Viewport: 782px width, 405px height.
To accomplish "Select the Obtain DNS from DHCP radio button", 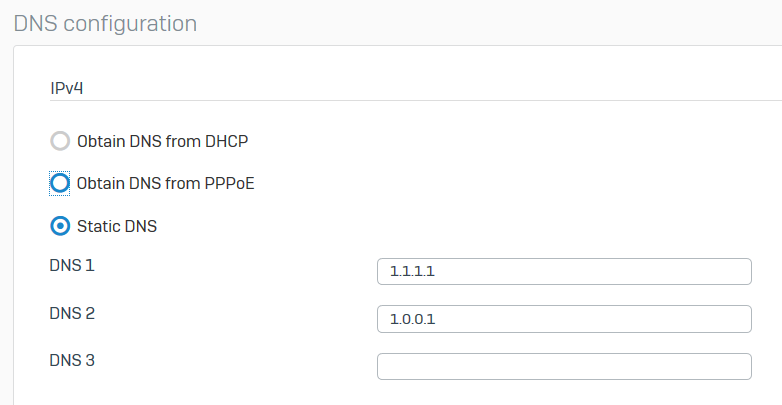I will click(60, 141).
